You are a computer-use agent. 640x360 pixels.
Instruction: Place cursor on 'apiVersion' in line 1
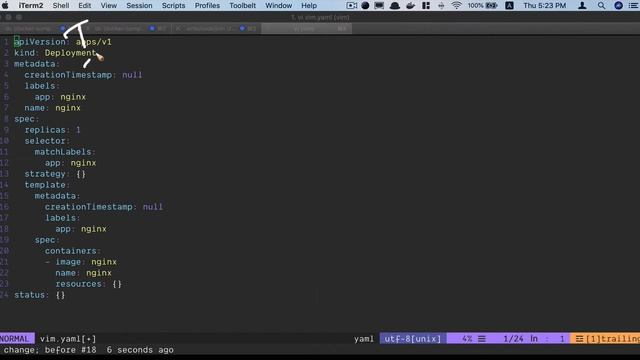40,42
